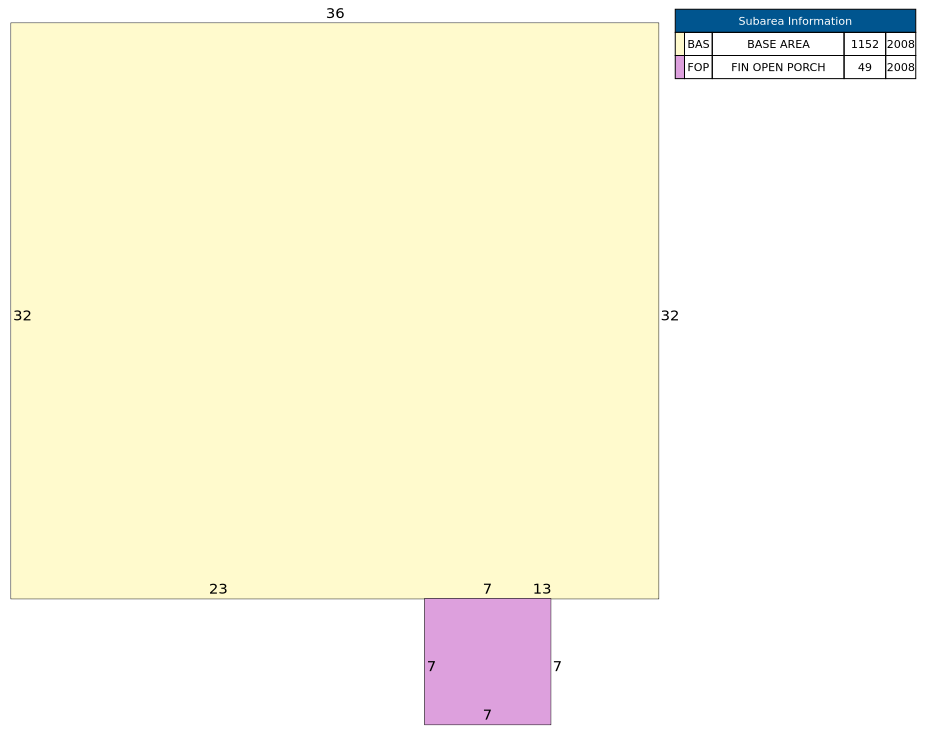Viewport: 925px width, 735px height.
Task: Click the 7 label on the porch's right side
Action: point(557,666)
